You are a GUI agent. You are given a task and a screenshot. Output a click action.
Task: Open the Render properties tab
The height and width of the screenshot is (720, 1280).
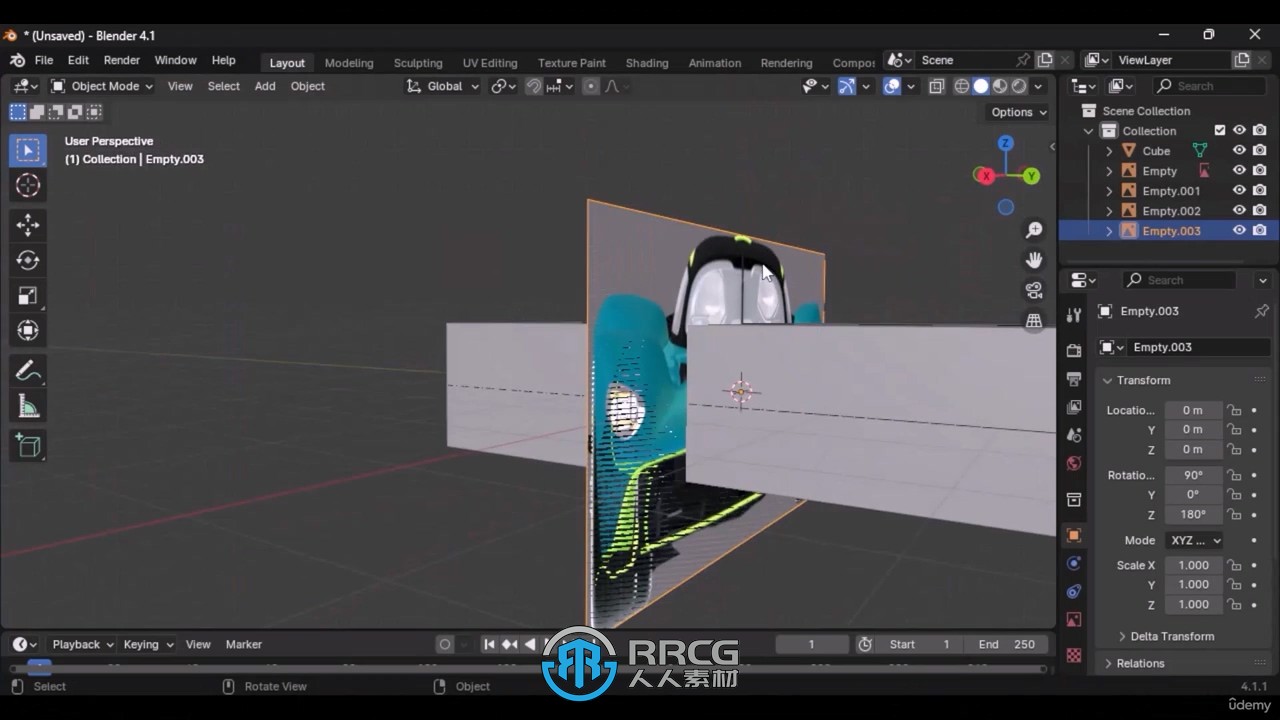tap(1074, 351)
